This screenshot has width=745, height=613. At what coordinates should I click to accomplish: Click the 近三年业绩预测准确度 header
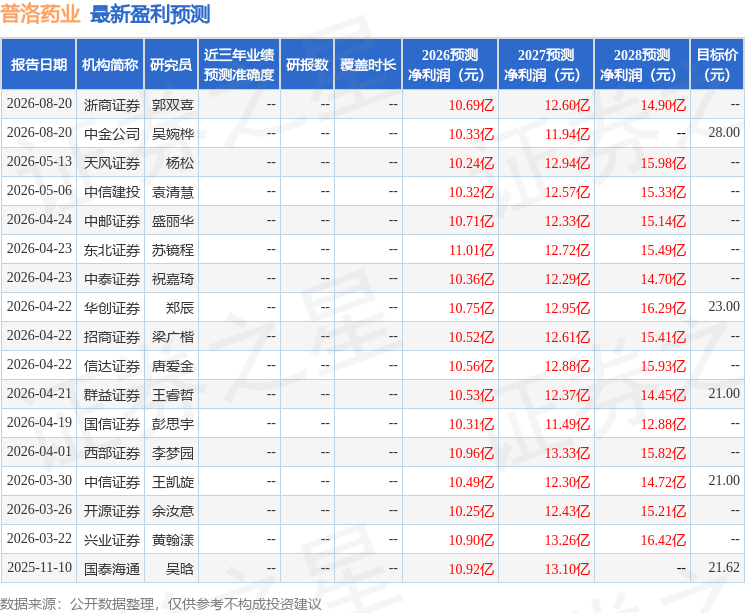[x=239, y=65]
